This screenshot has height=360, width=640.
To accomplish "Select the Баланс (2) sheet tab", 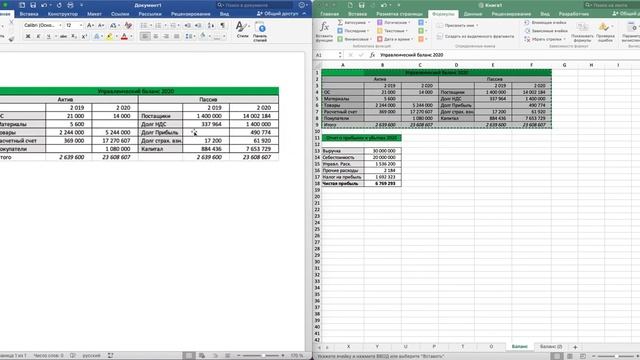I will (551, 347).
